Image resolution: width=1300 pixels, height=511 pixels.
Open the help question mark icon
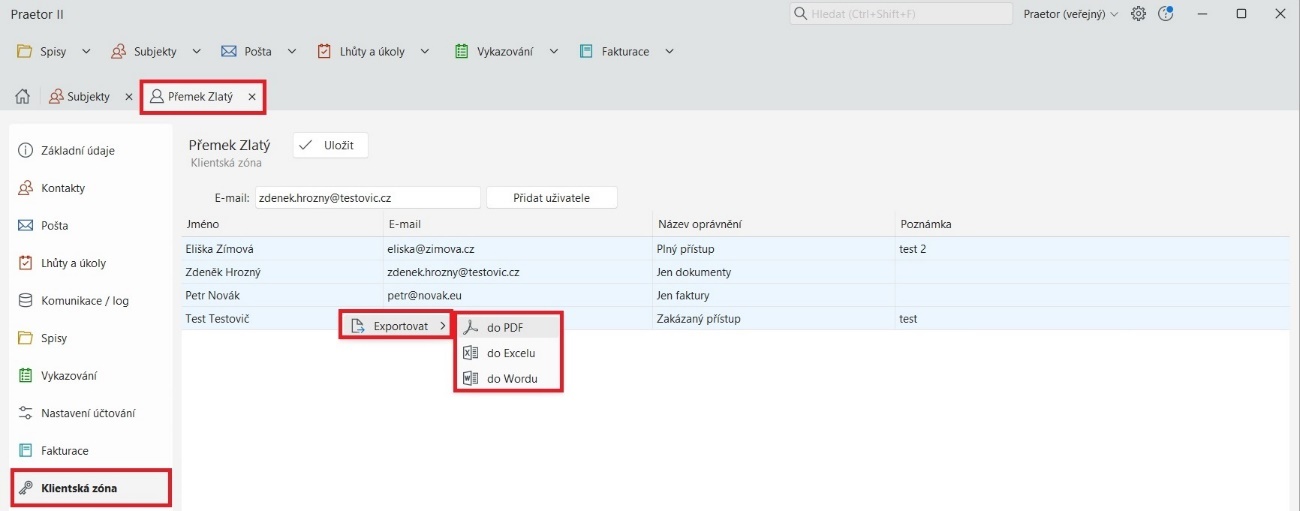[x=1165, y=14]
